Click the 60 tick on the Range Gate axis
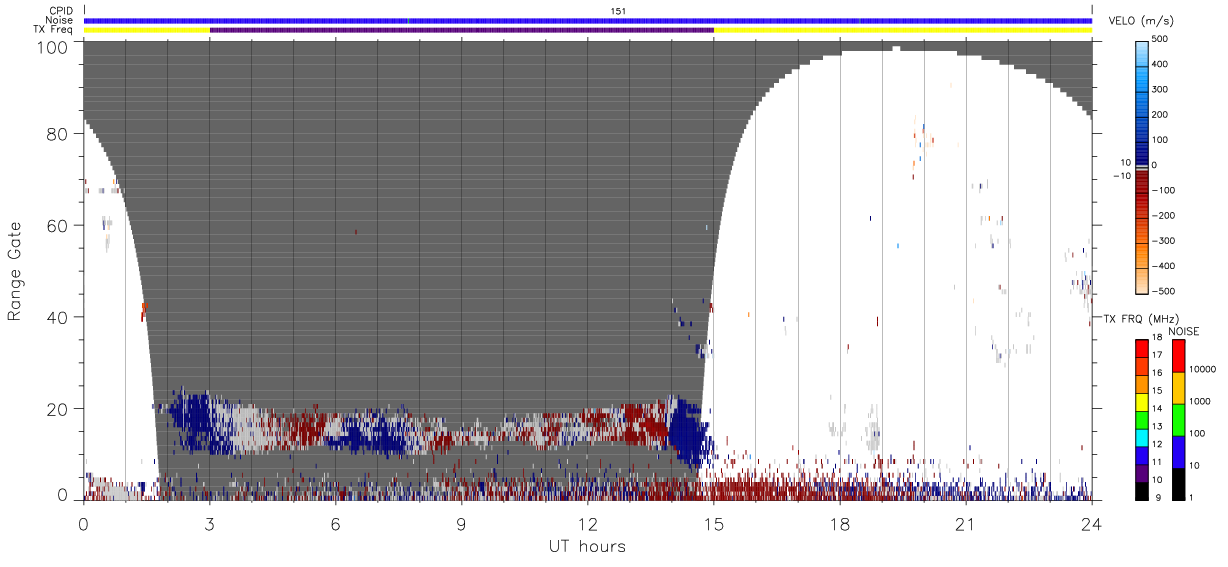The width and height of the screenshot is (1228, 567). 58,225
